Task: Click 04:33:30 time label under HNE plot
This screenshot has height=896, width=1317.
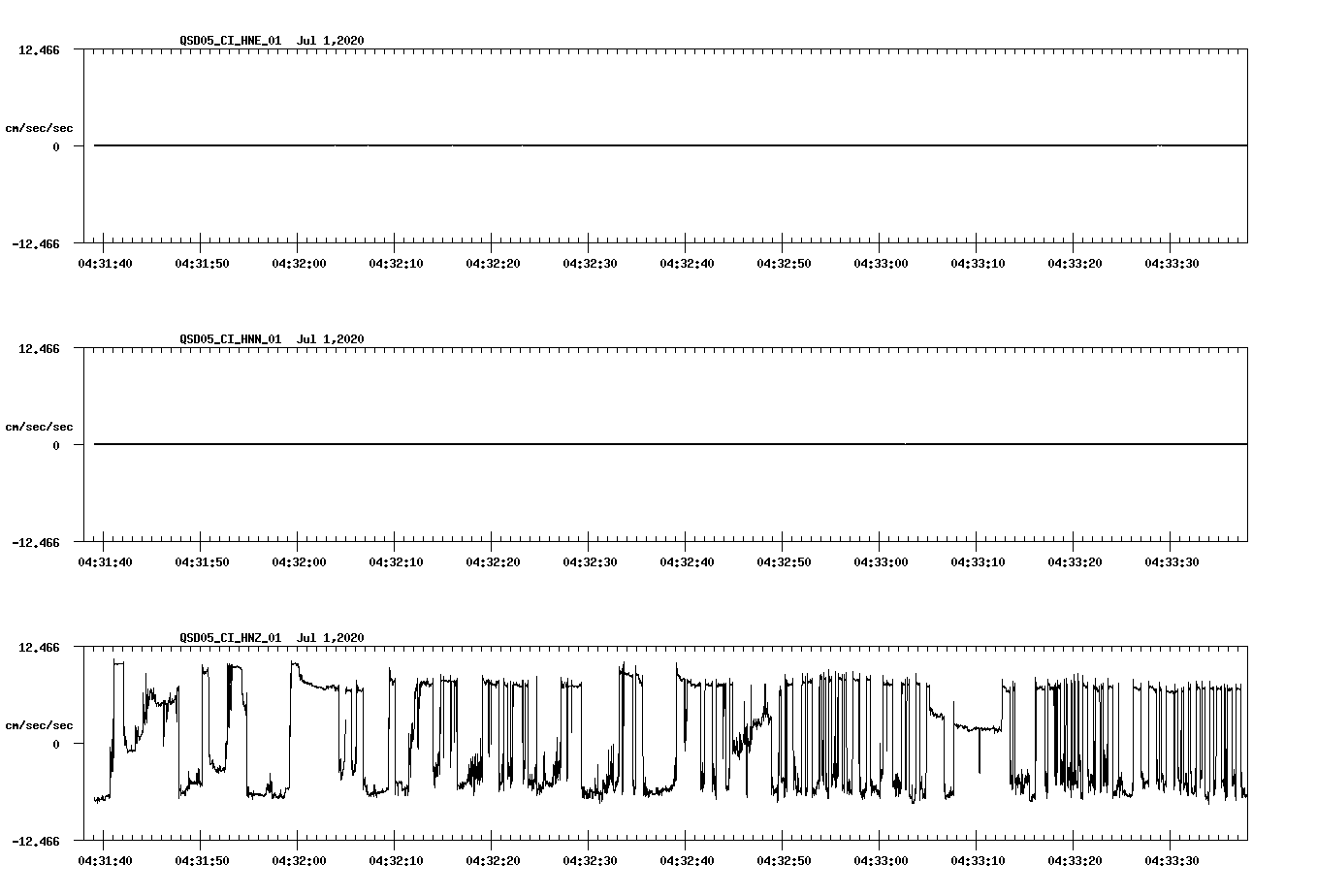Action: [x=1172, y=264]
